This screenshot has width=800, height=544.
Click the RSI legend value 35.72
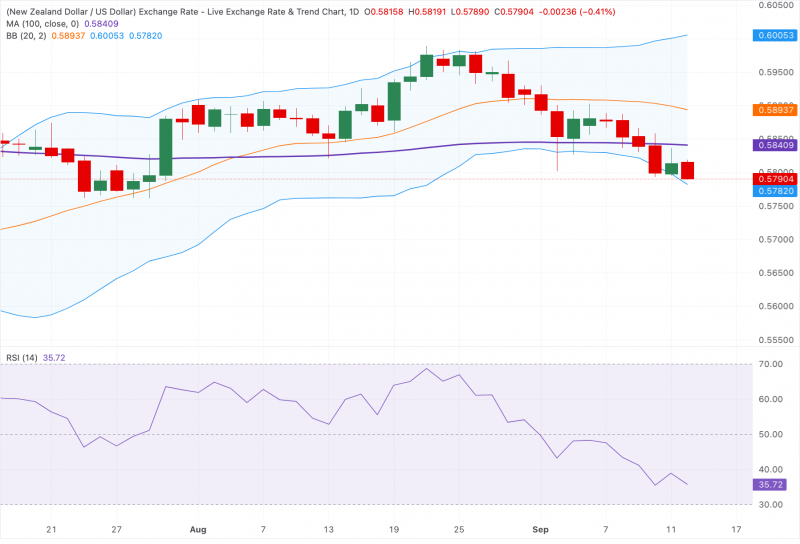pyautogui.click(x=54, y=358)
